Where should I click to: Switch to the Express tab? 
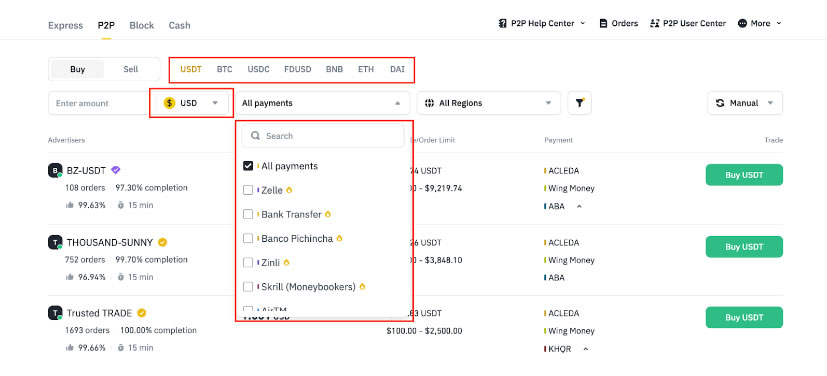point(65,25)
